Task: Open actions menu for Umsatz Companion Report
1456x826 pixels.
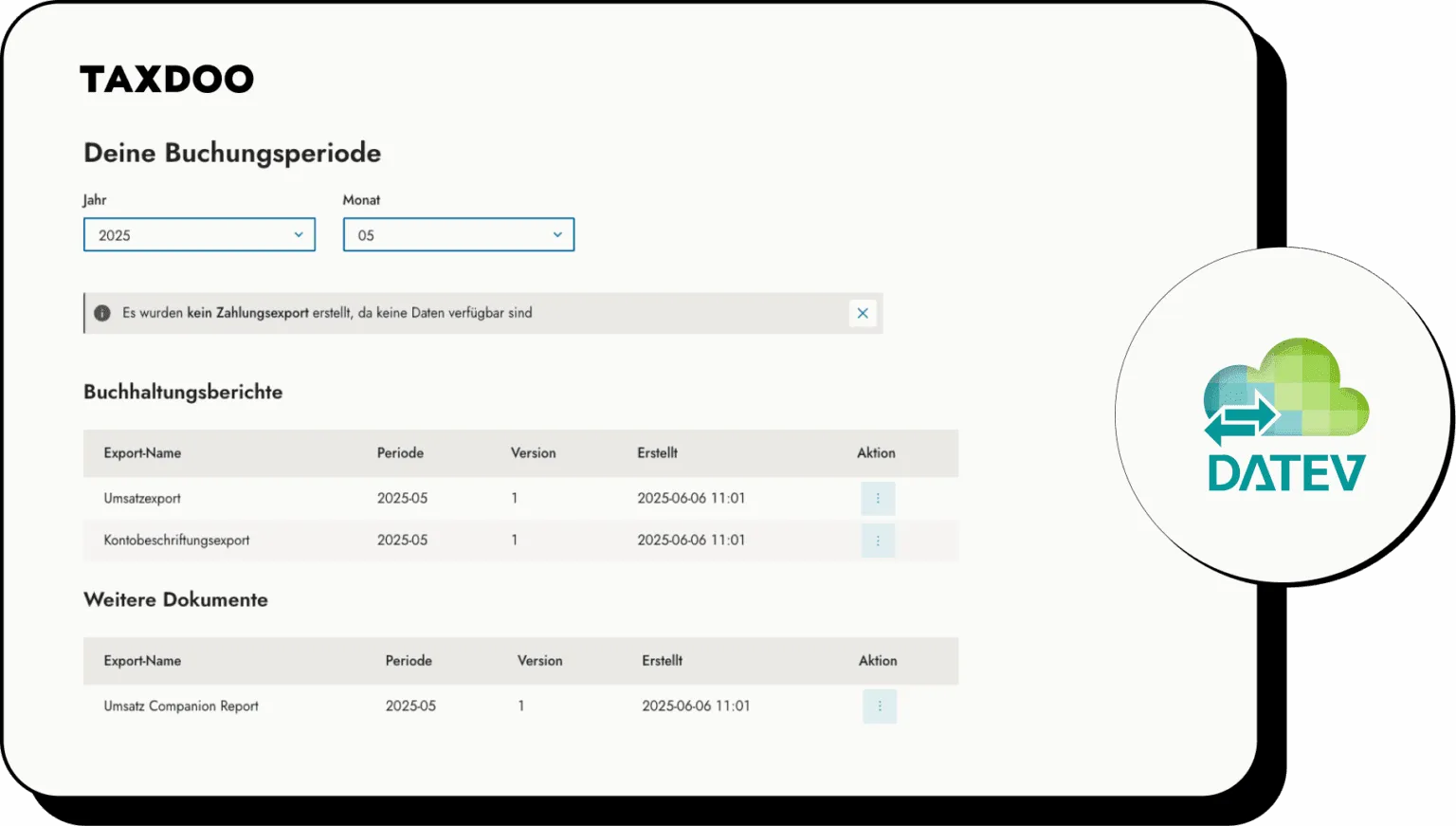Action: tap(880, 706)
